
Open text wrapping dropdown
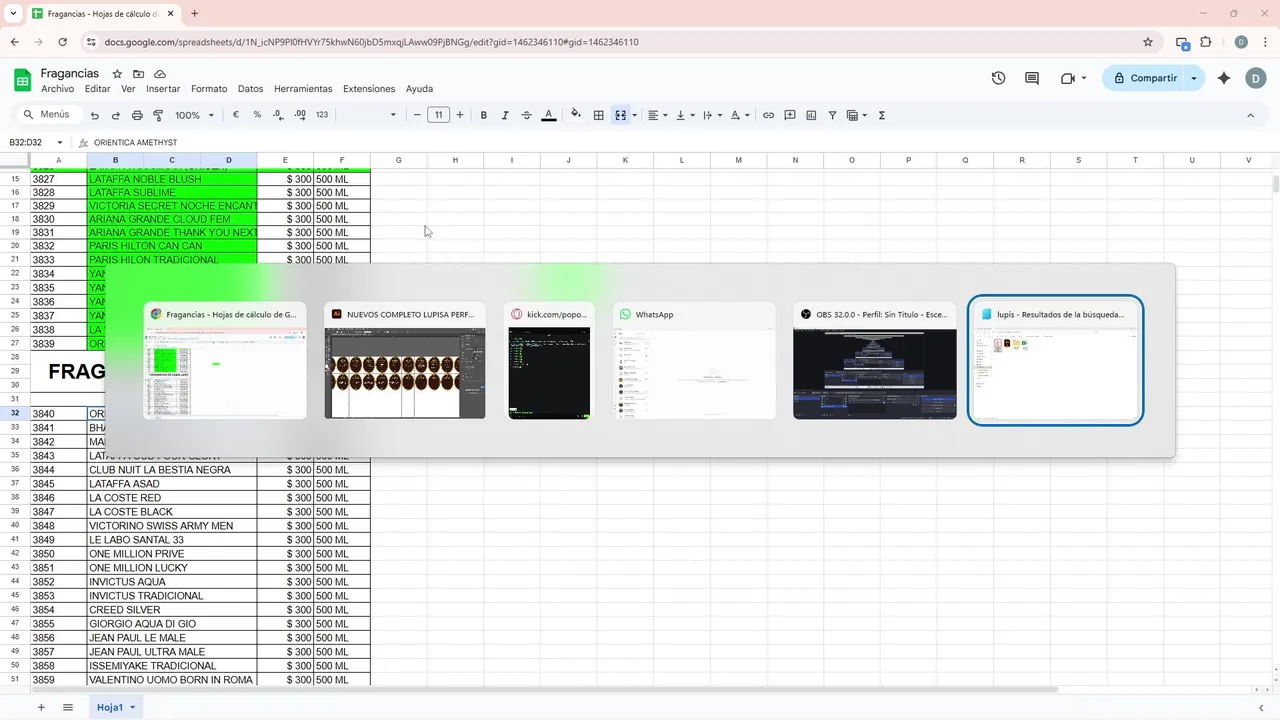pos(712,115)
